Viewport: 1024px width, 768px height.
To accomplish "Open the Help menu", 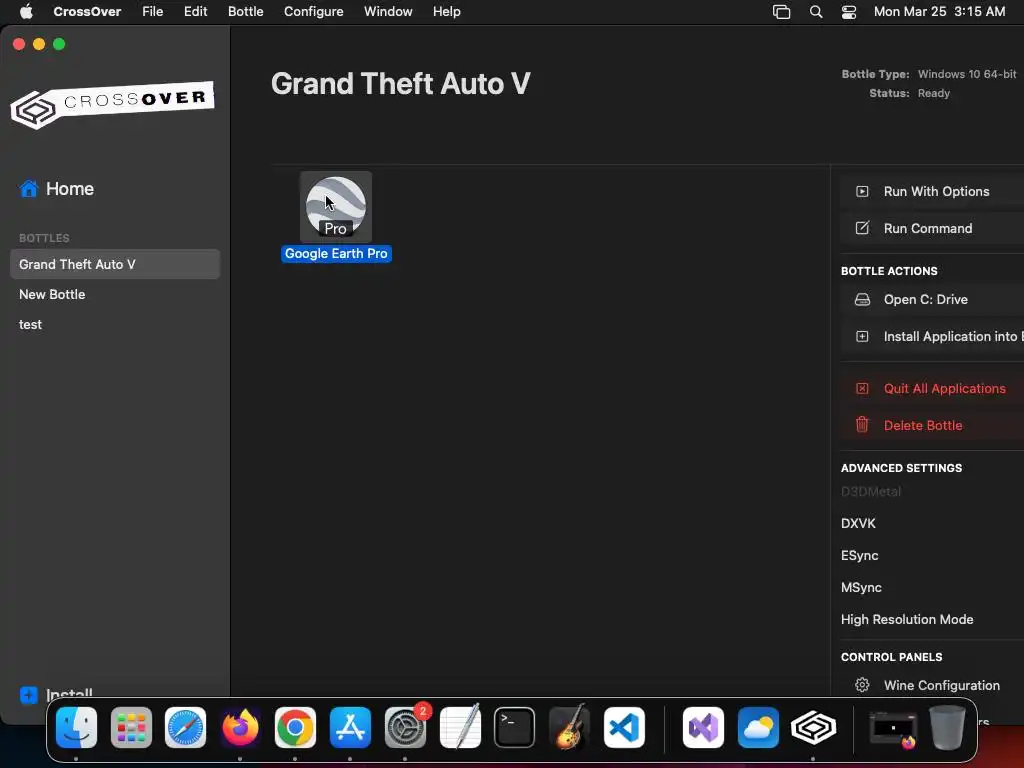I will [447, 12].
